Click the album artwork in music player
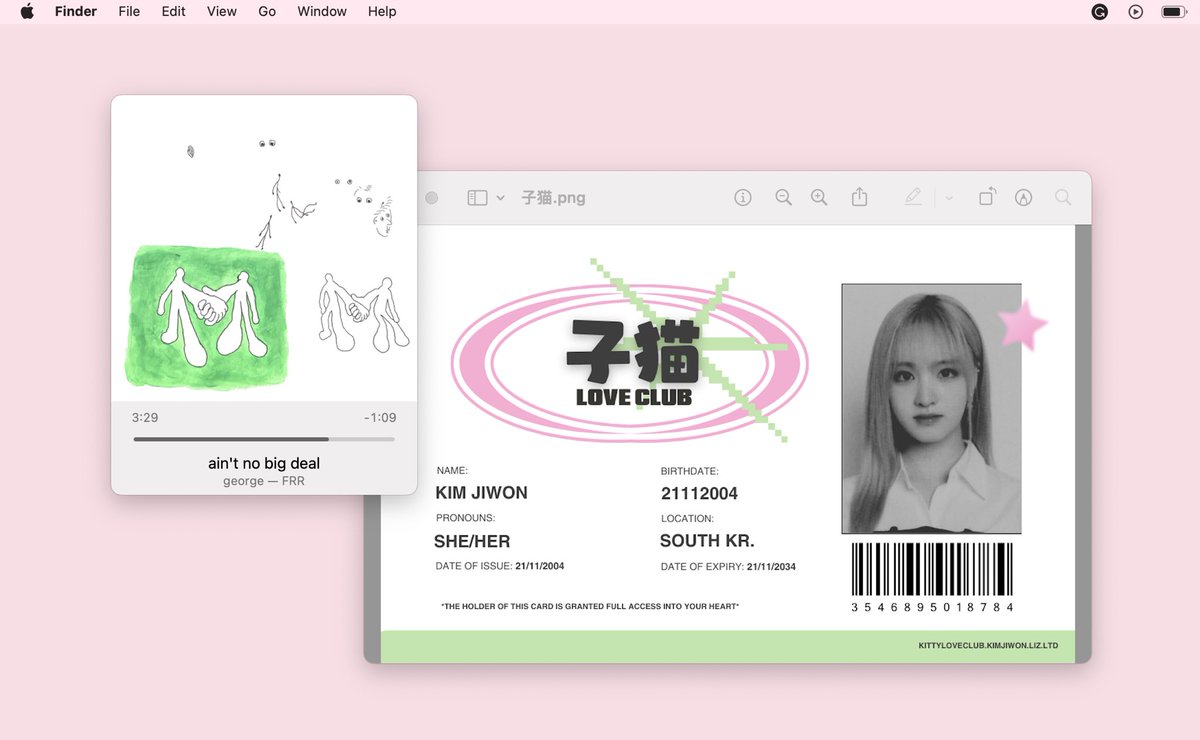This screenshot has height=740, width=1200. [264, 249]
